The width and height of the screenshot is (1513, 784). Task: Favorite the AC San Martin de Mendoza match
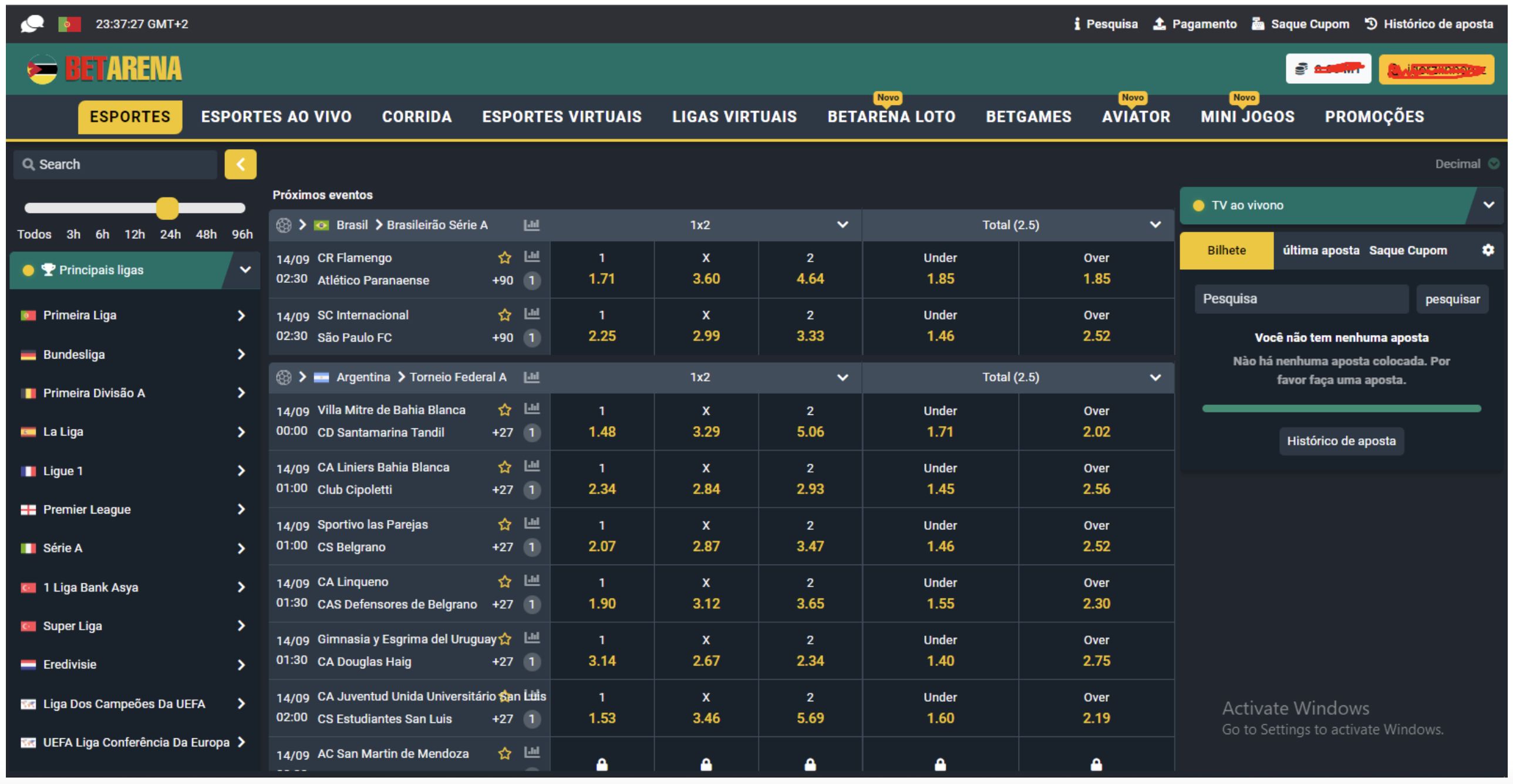click(504, 753)
